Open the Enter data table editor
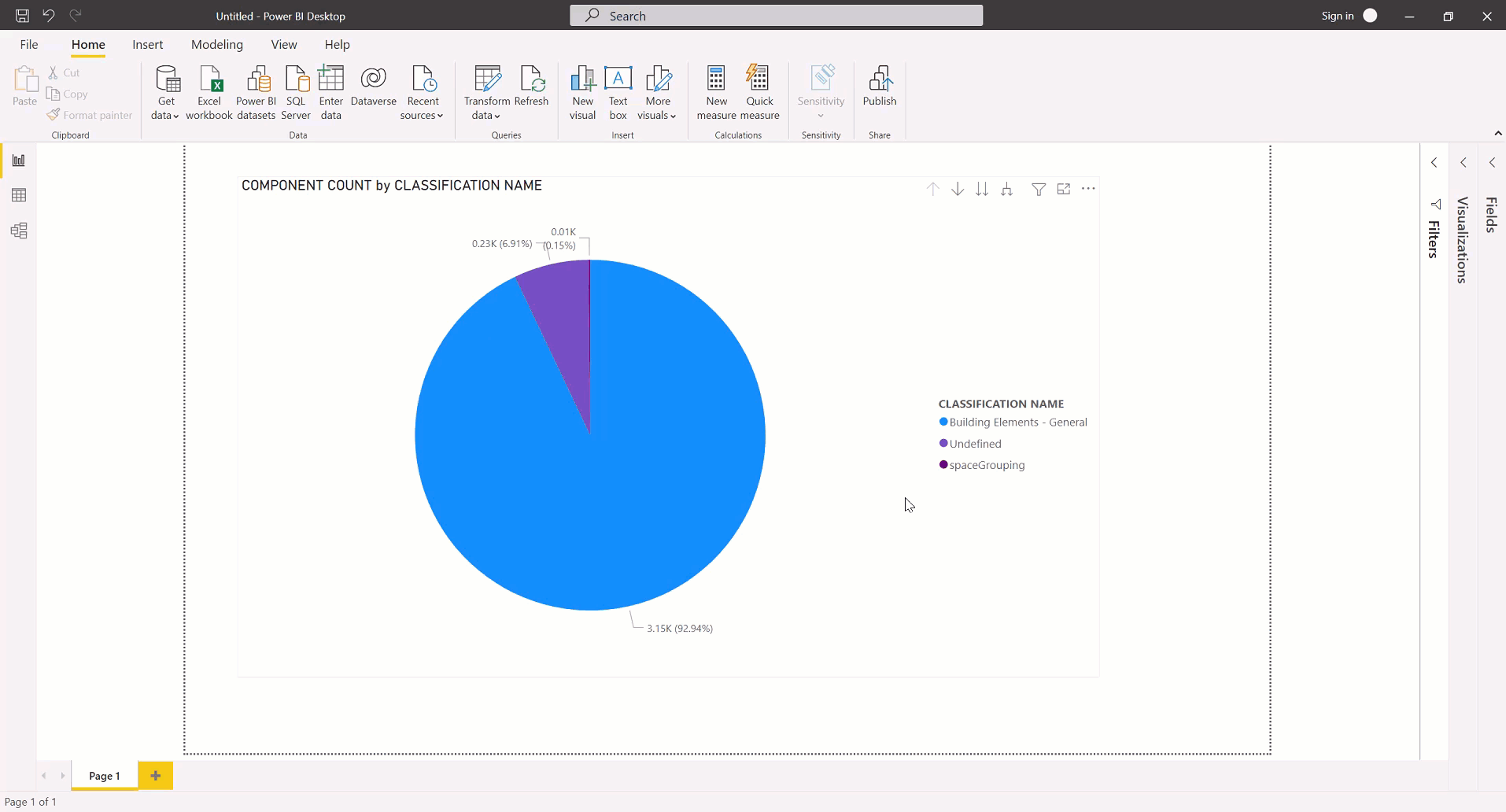Viewport: 1506px width, 812px height. (x=331, y=93)
